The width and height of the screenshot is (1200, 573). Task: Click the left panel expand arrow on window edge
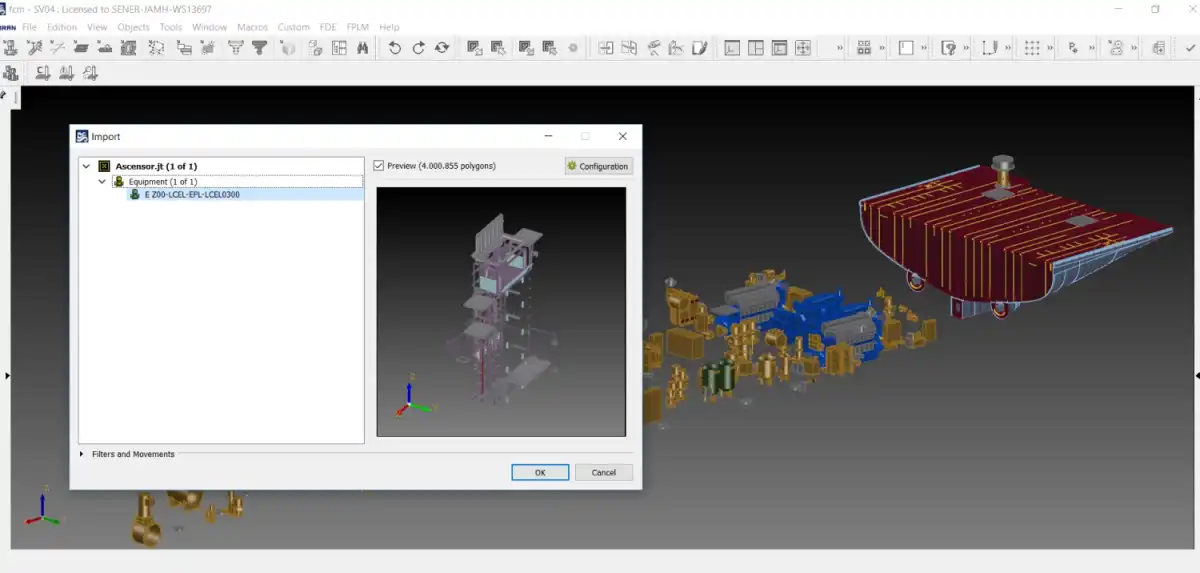point(6,376)
